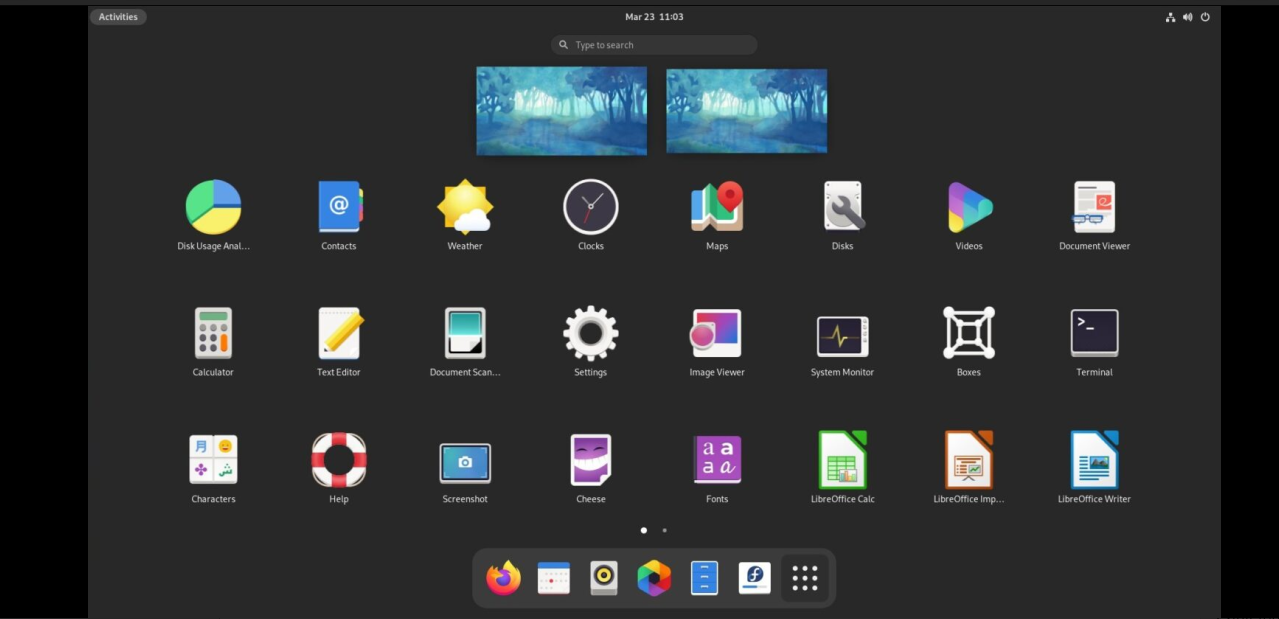Launch Software app from the dock
This screenshot has width=1279, height=619.
pyautogui.click(x=755, y=578)
